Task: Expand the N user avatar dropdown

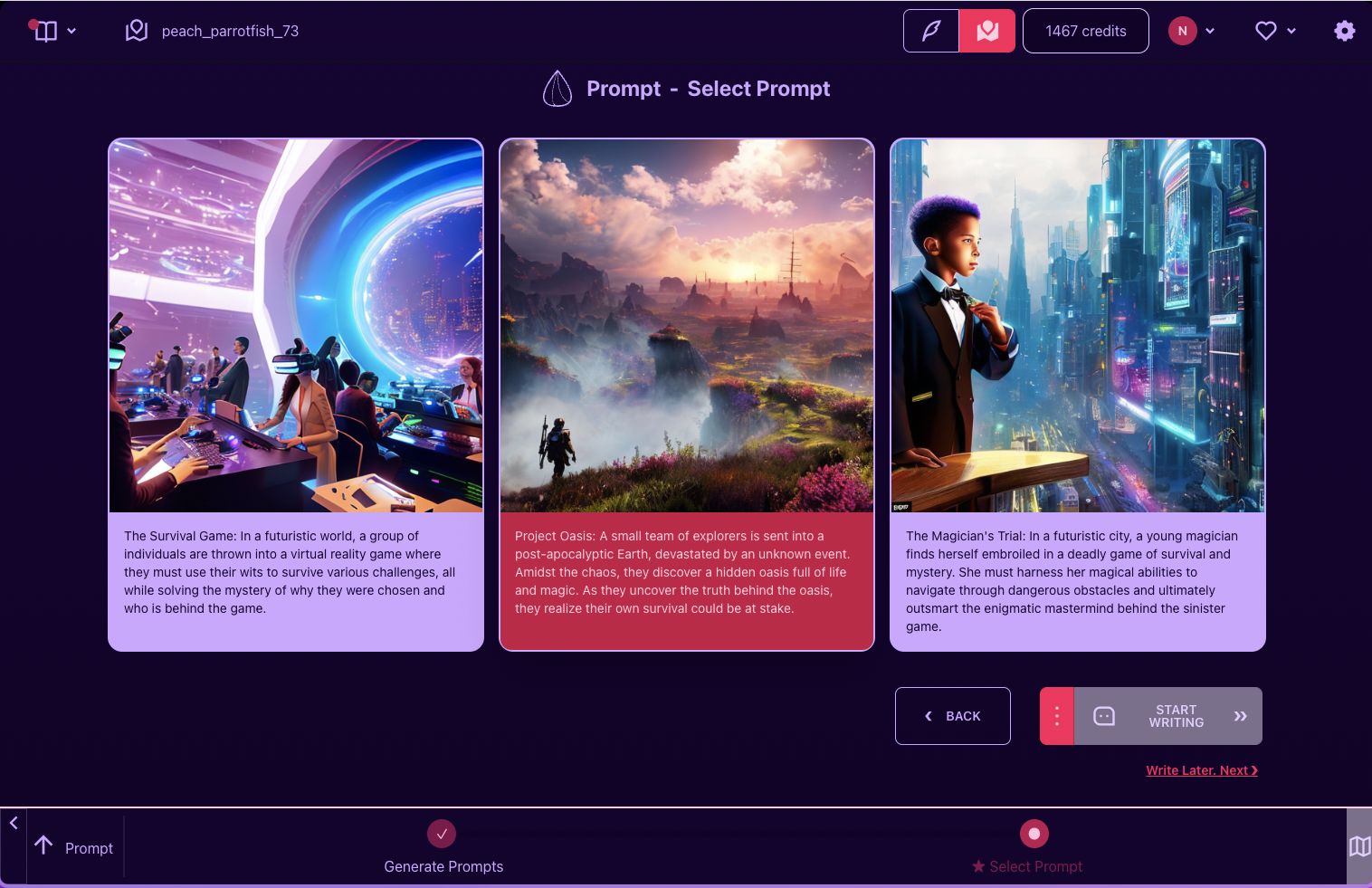Action: pos(1192,31)
